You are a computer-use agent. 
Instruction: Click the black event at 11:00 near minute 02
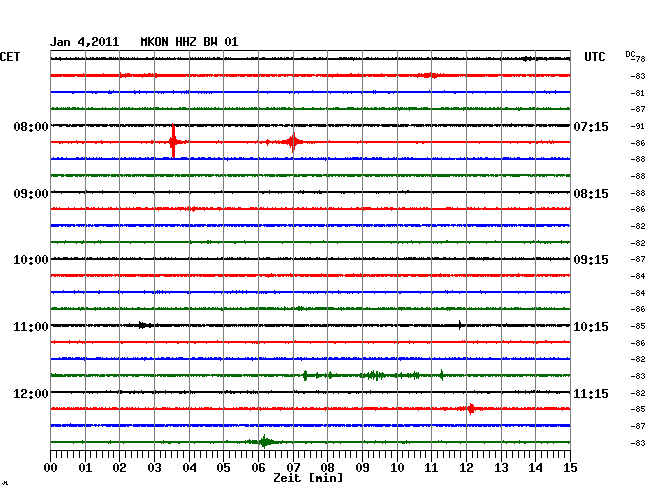[143, 325]
